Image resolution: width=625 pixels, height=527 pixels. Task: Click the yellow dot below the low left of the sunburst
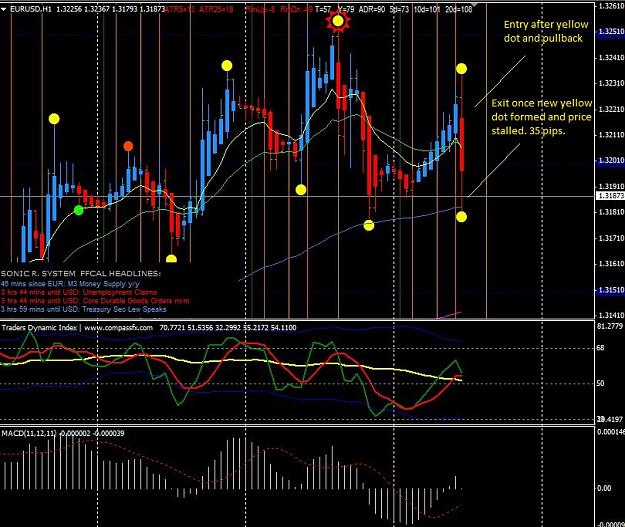pyautogui.click(x=301, y=190)
